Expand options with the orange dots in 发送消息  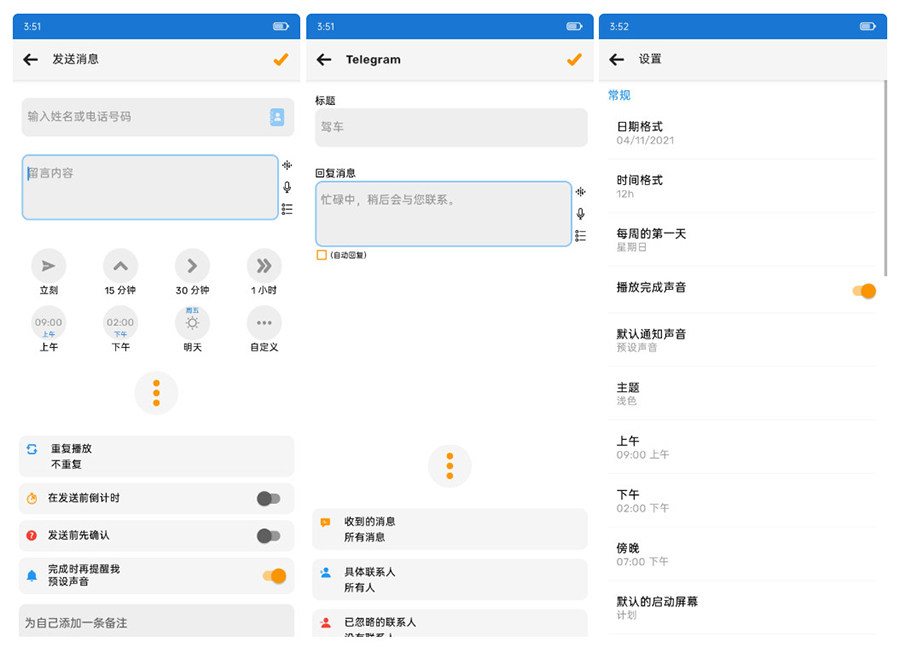coord(156,393)
